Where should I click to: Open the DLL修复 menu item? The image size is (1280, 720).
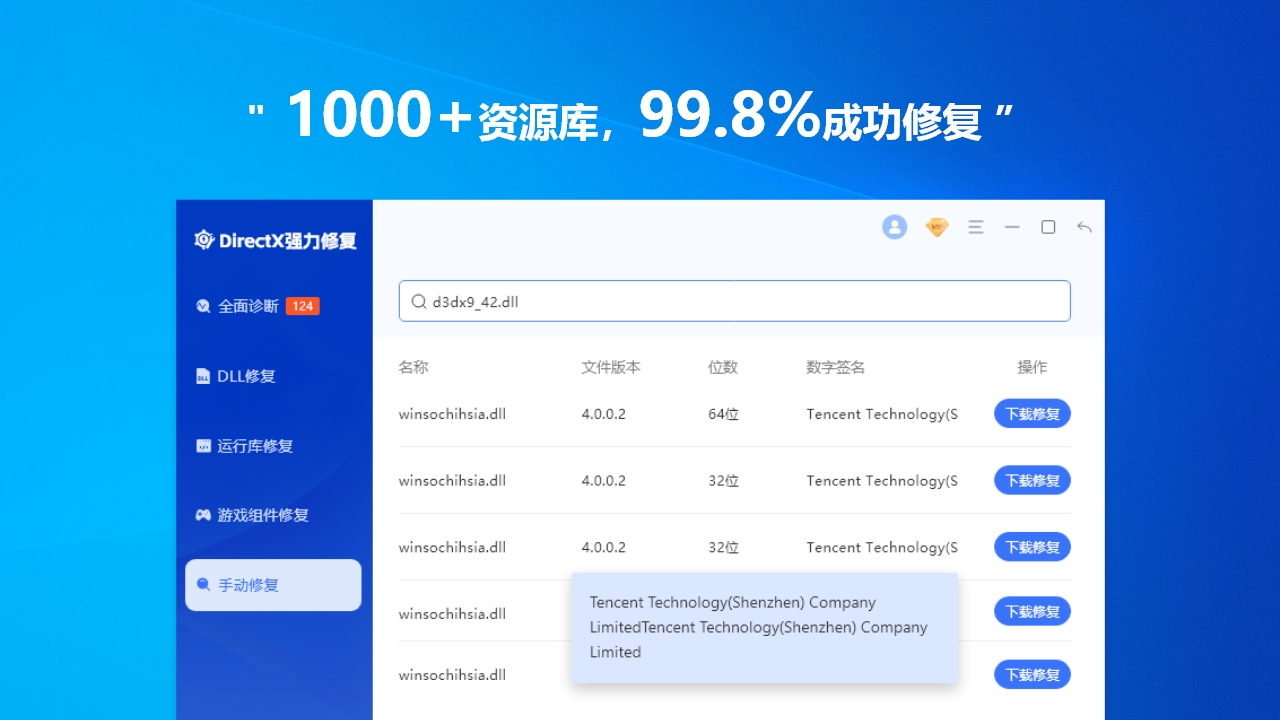(x=234, y=376)
